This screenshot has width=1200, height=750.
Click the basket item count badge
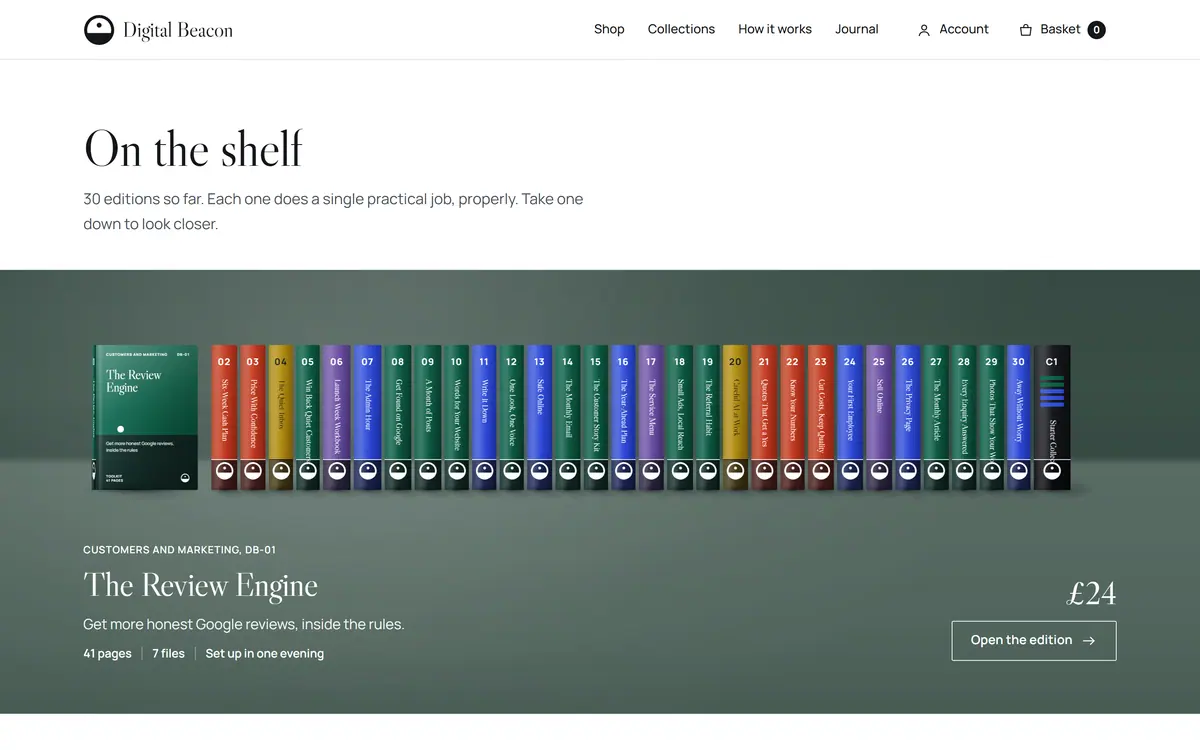click(x=1096, y=30)
